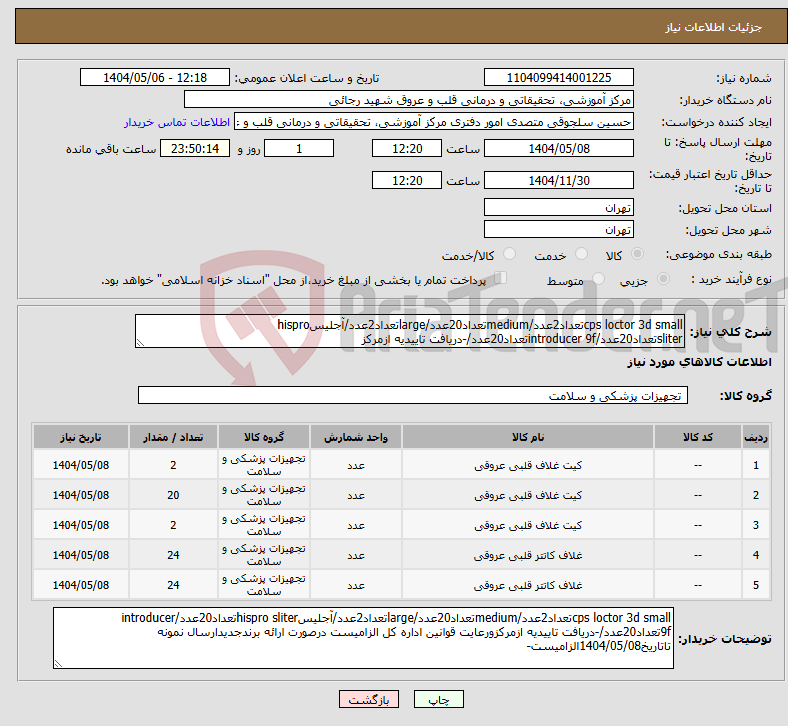788x726 pixels.
Task: Click the delivery province تهران field
Action: (x=558, y=208)
